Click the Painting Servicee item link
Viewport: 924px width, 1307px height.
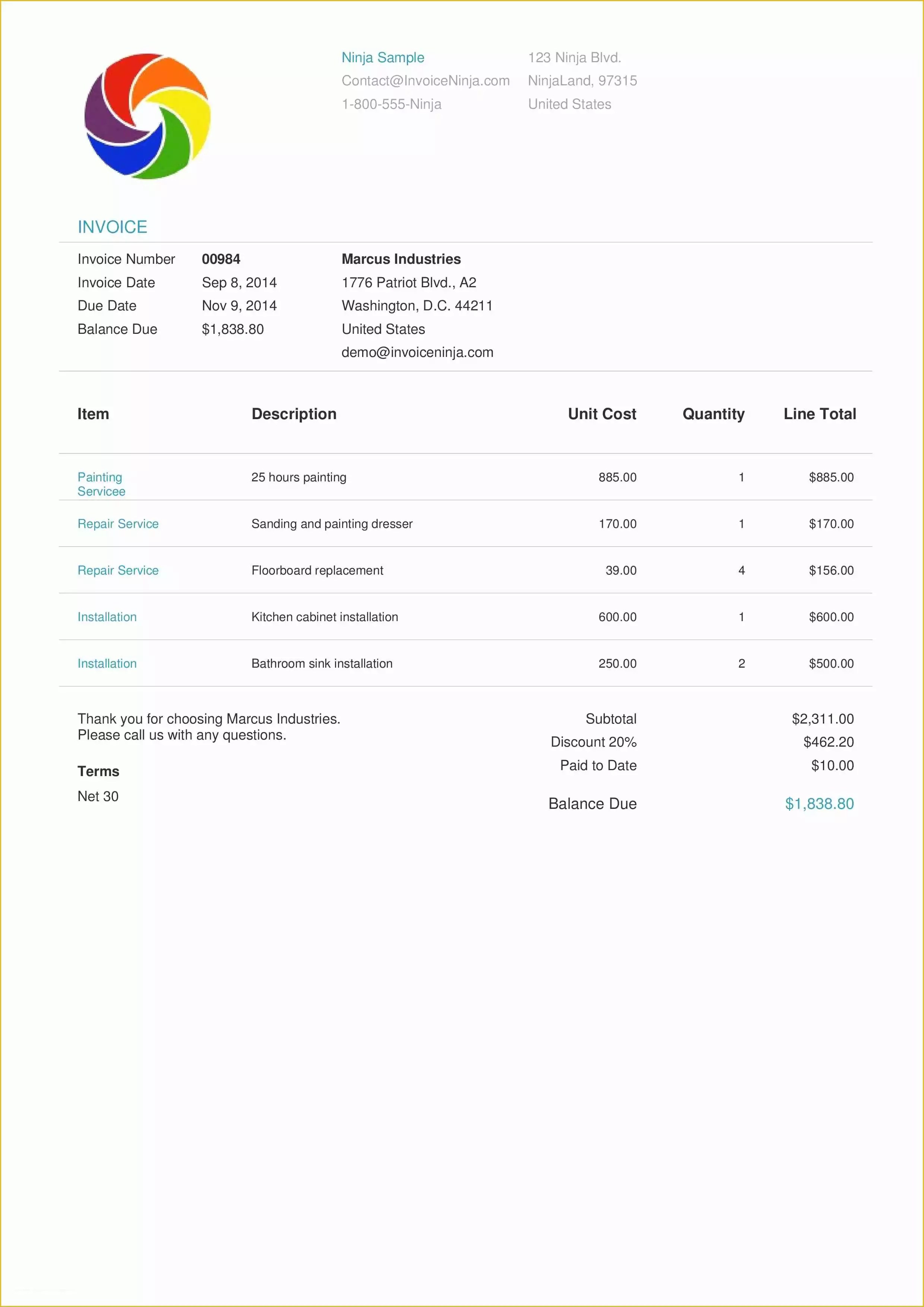pos(101,484)
